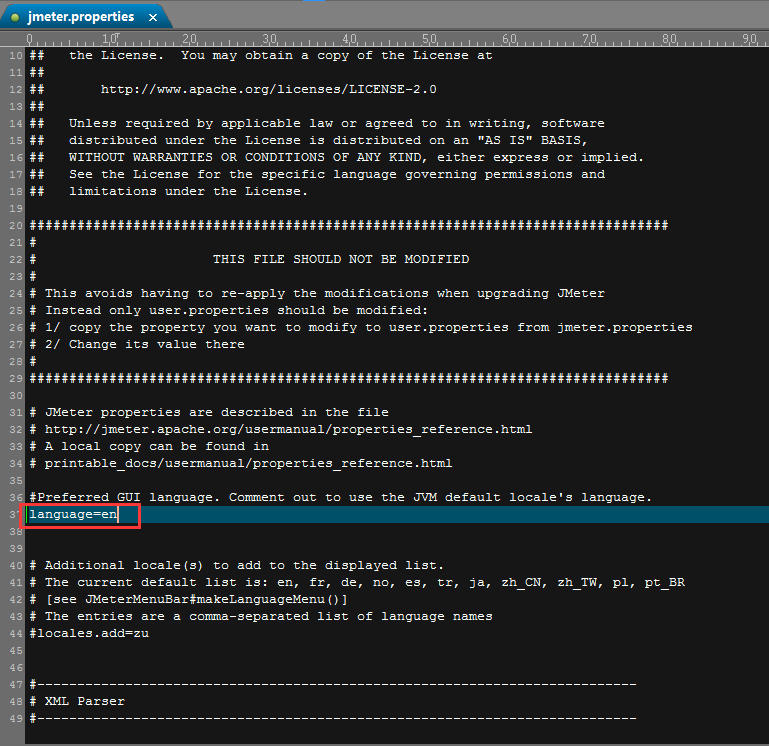
Task: Click line number 10 in gutter
Action: tap(16, 55)
